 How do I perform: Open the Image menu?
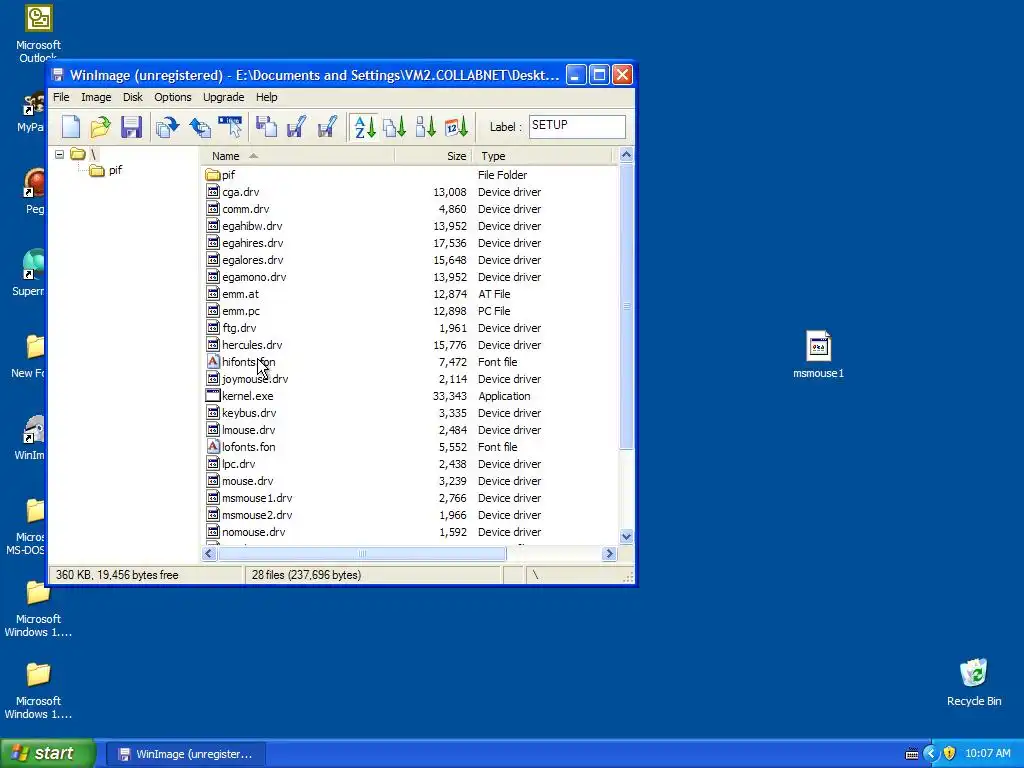point(96,97)
